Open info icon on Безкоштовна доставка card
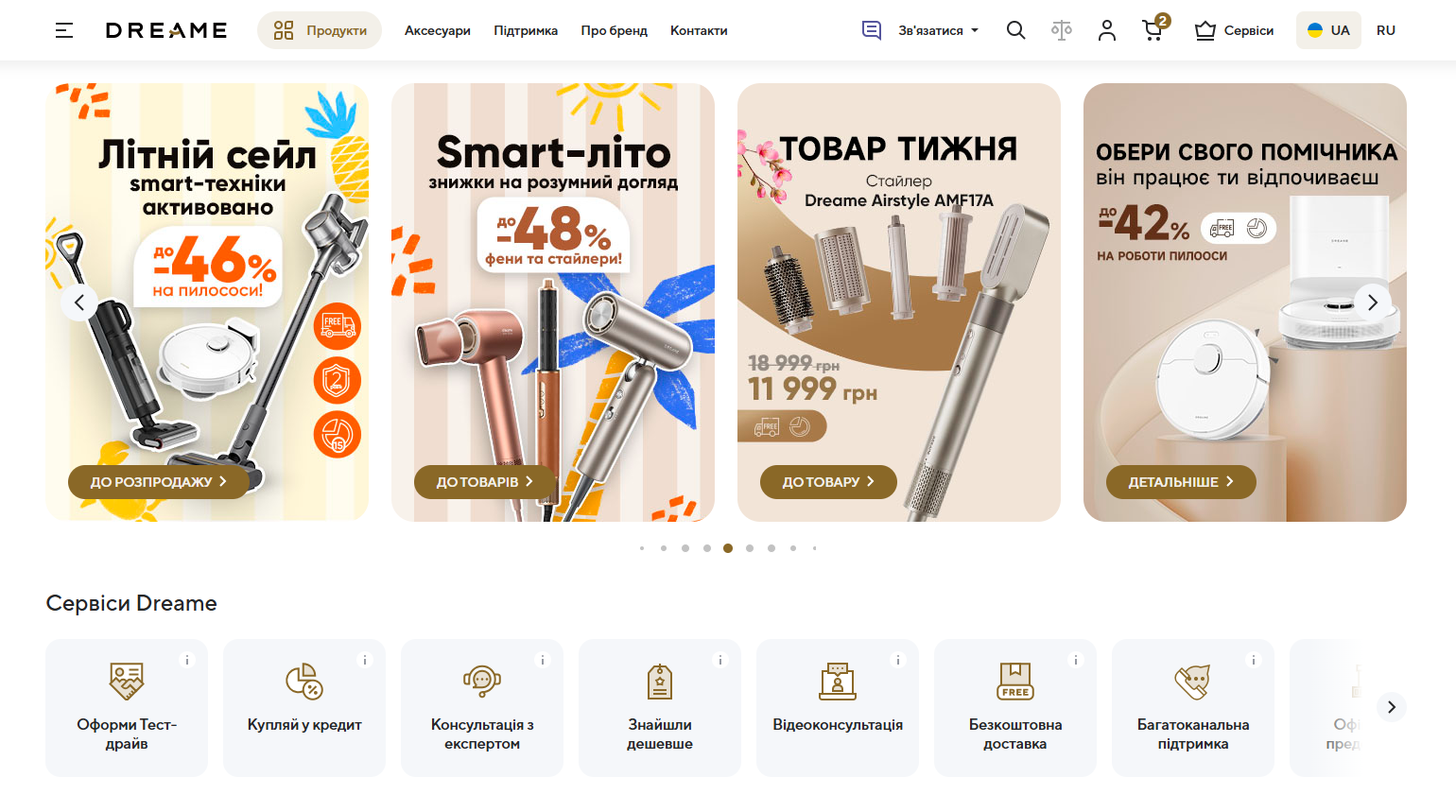The height and width of the screenshot is (812, 1456). pyautogui.click(x=1076, y=660)
